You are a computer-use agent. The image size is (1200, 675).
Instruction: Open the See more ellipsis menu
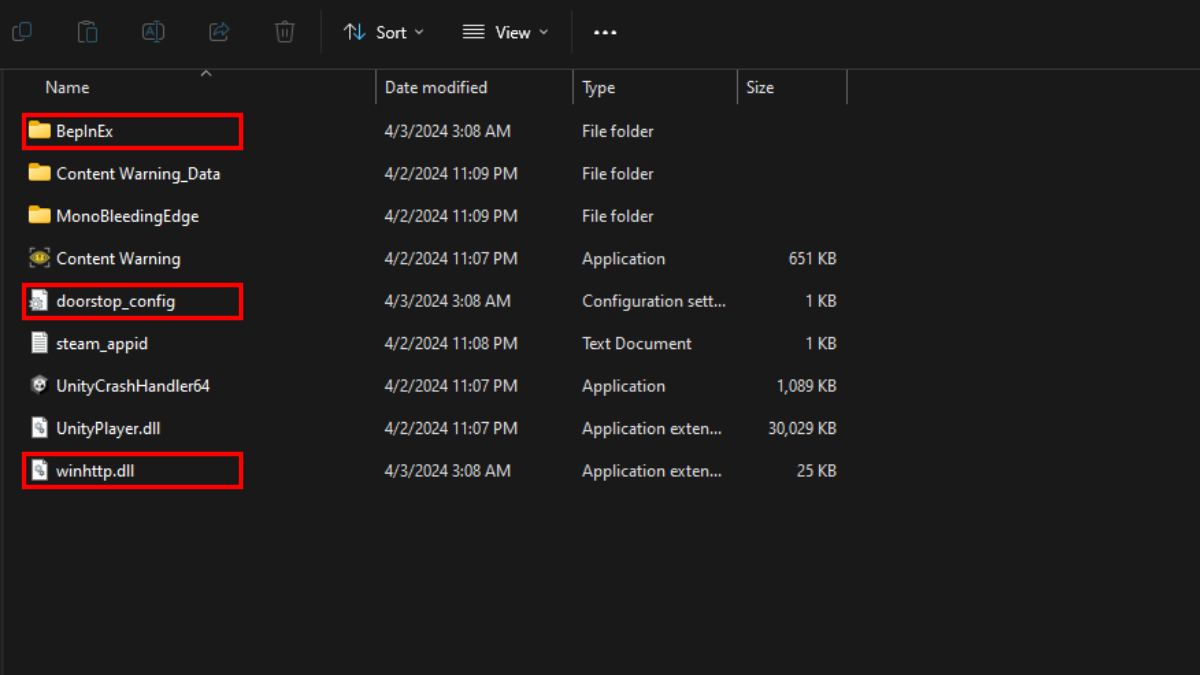(x=605, y=32)
